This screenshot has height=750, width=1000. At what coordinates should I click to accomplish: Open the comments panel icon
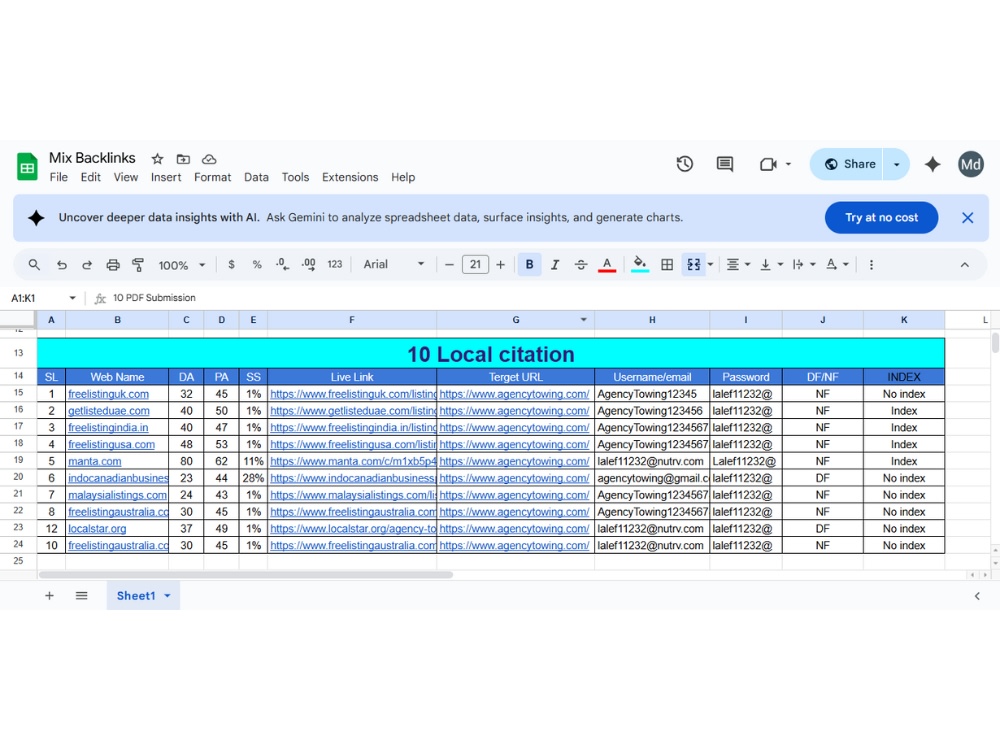point(724,164)
